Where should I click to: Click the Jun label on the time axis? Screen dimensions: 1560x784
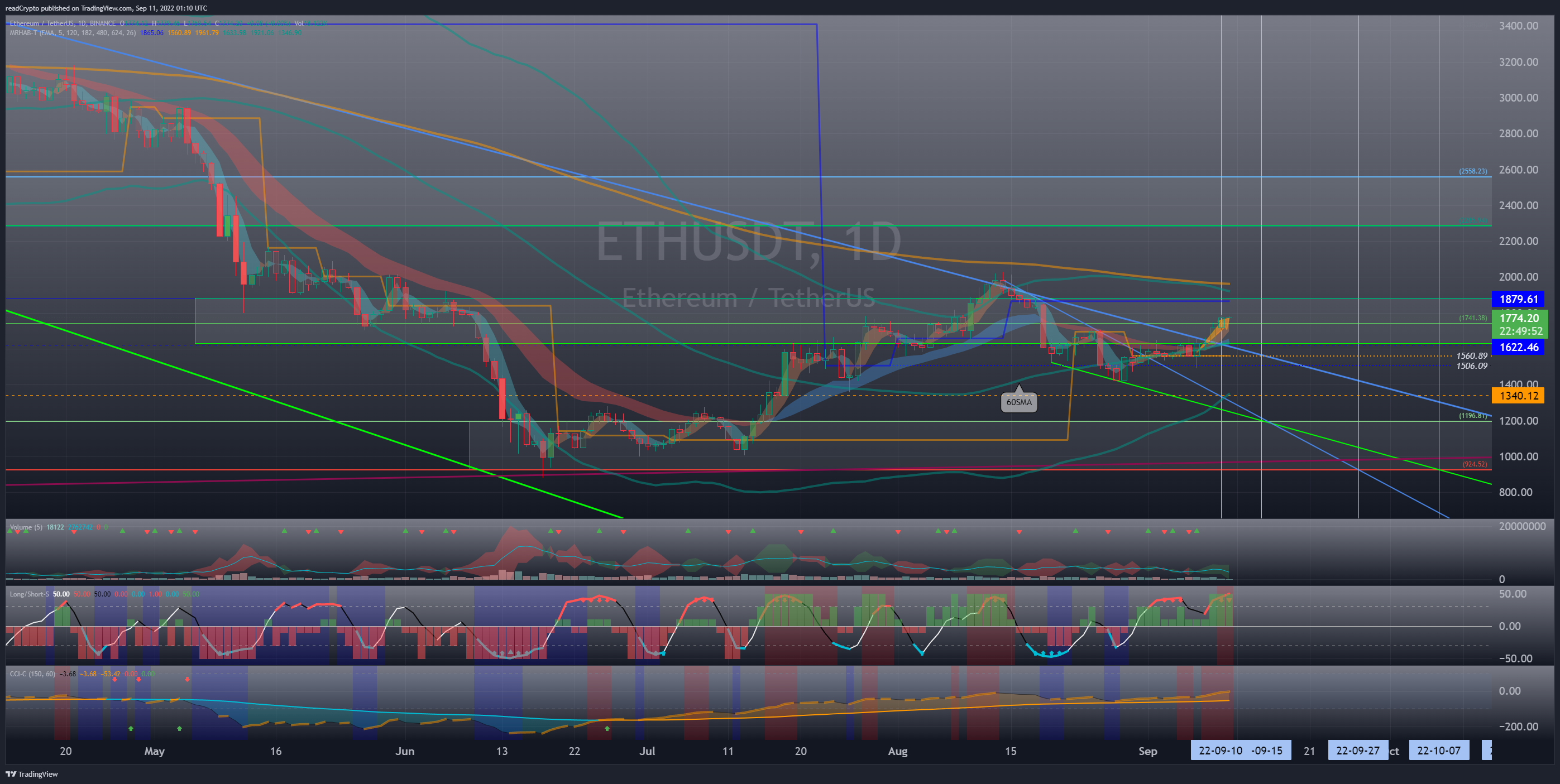405,751
